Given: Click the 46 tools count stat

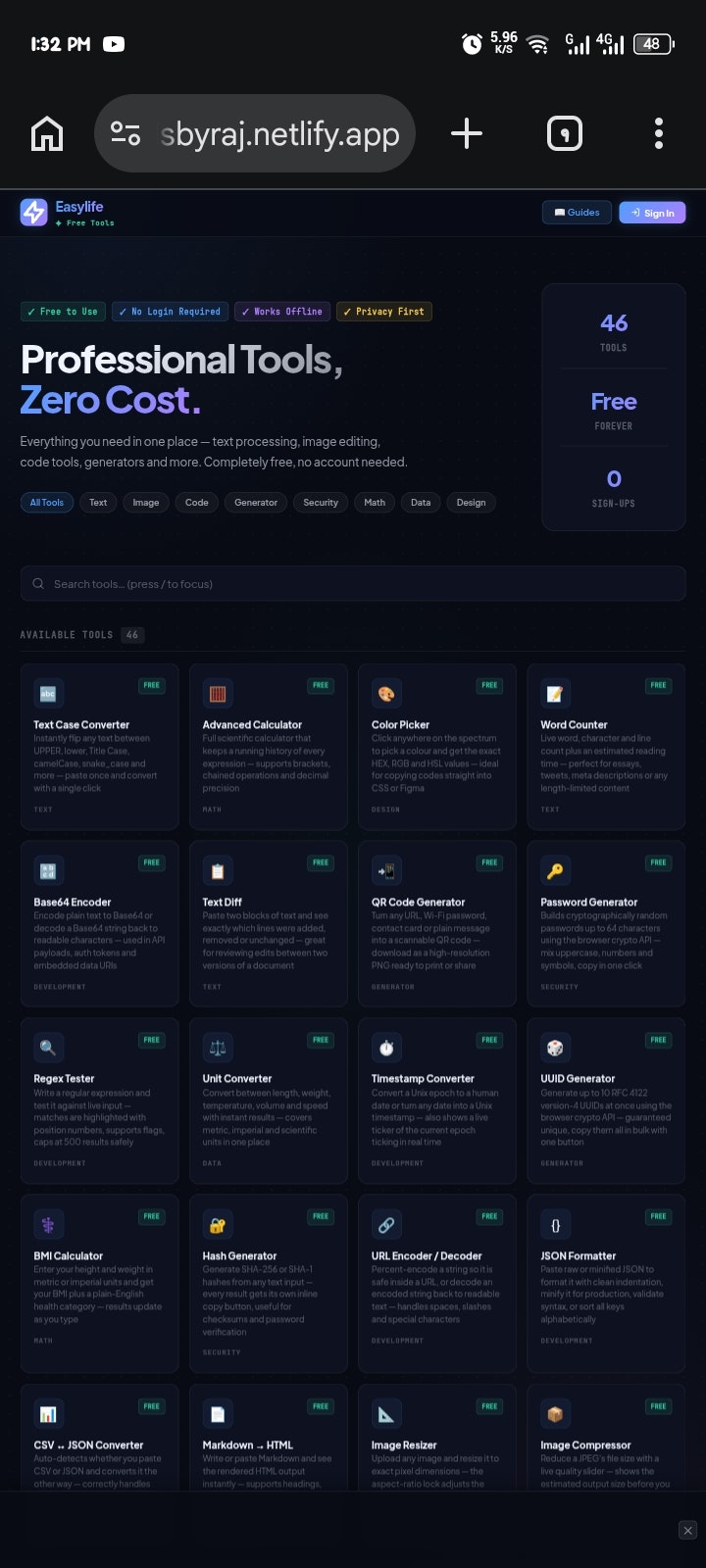Looking at the screenshot, I should (614, 331).
